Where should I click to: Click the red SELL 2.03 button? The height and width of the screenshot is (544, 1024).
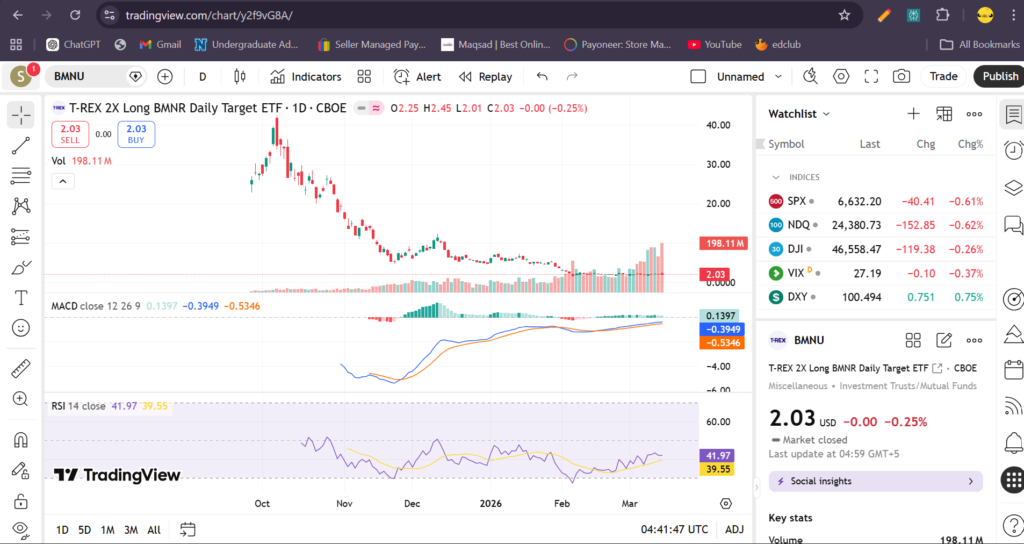(70, 134)
